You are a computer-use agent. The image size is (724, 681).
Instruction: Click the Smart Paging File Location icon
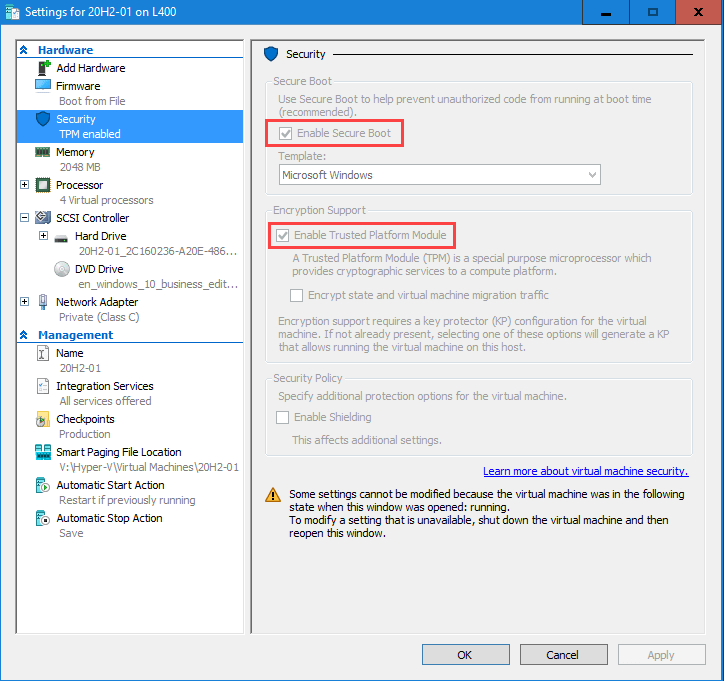tap(43, 452)
